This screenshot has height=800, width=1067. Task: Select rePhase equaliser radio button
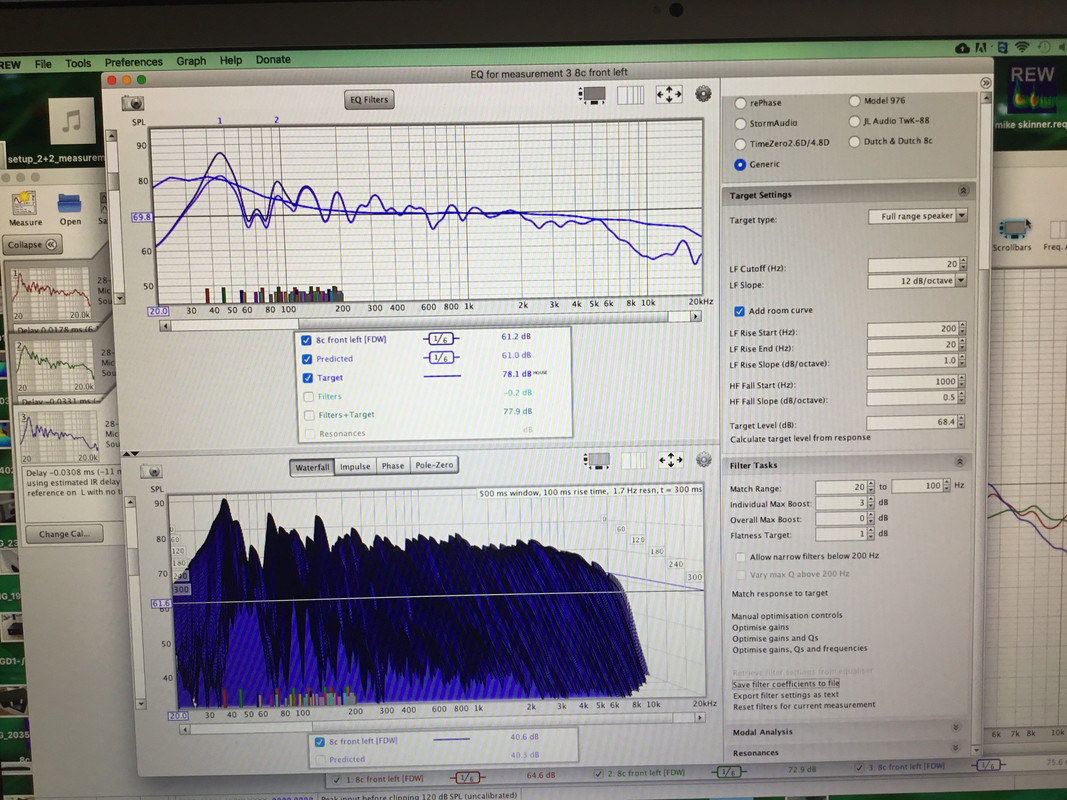(x=740, y=103)
